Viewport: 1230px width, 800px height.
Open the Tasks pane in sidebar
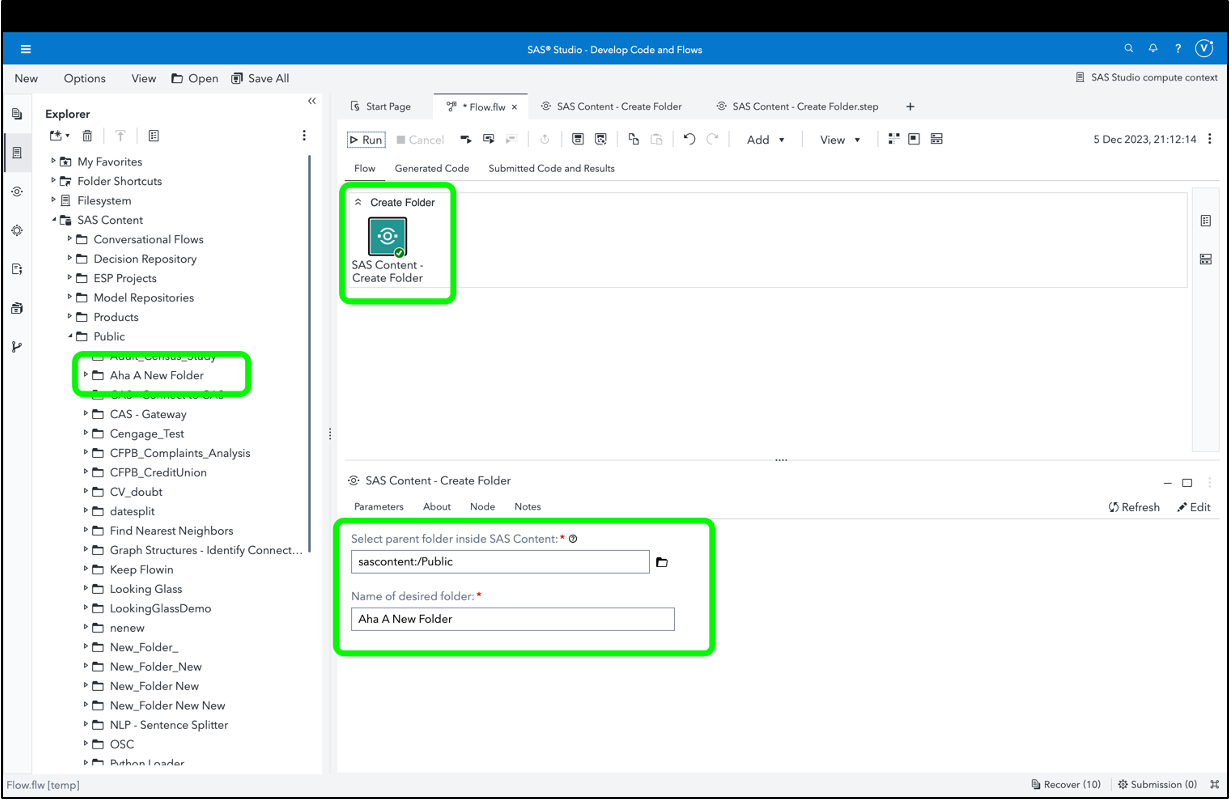(x=17, y=230)
